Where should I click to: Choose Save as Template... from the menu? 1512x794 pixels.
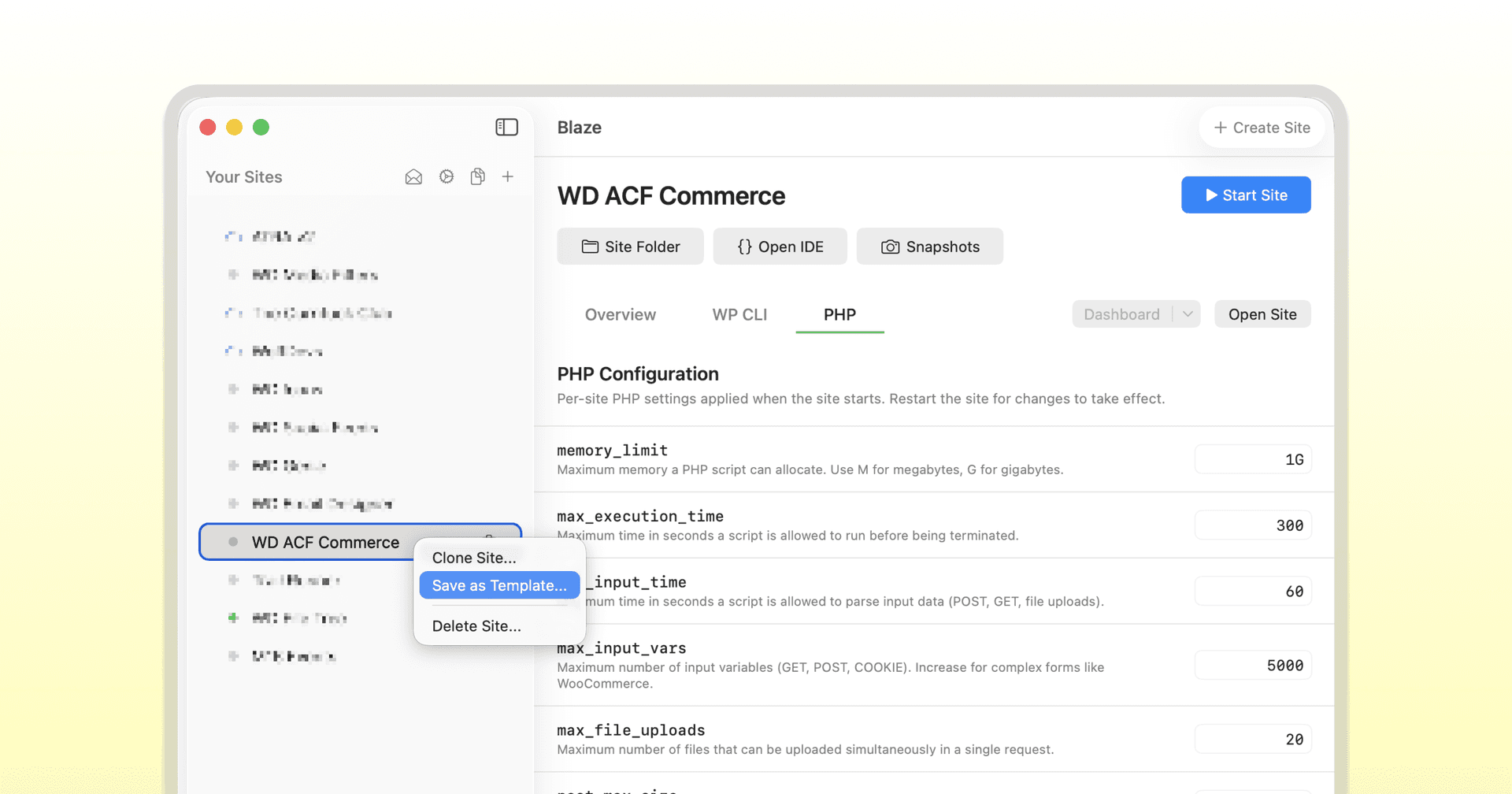[x=499, y=585]
